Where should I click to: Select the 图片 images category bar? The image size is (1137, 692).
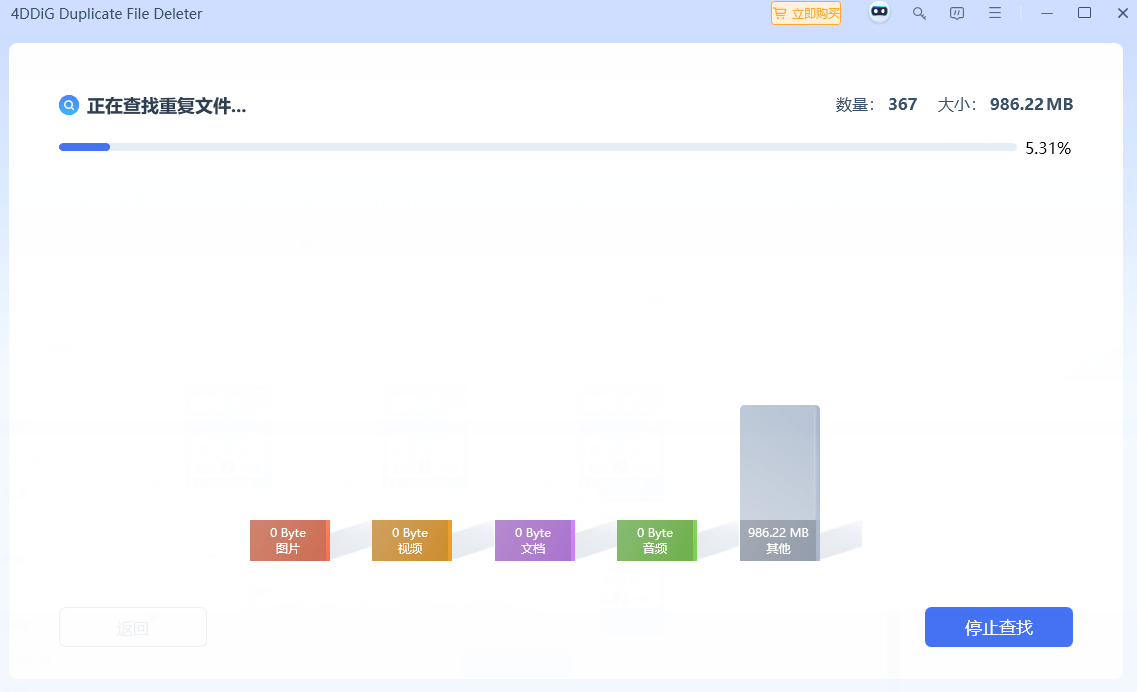pos(289,540)
